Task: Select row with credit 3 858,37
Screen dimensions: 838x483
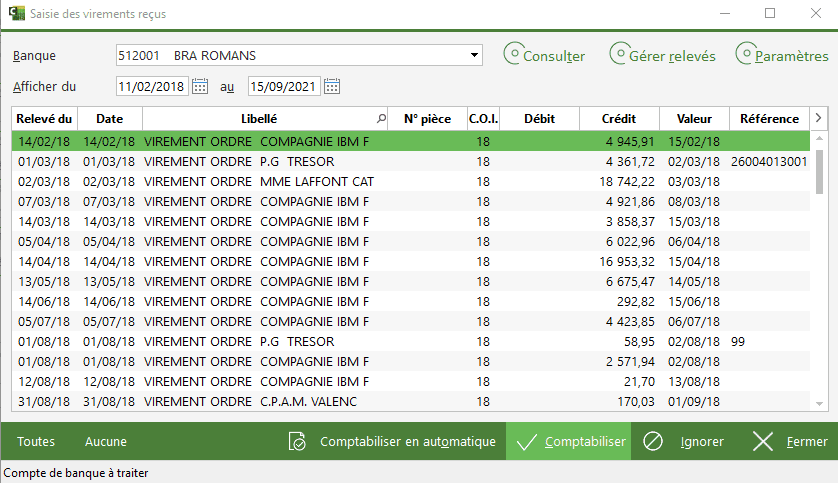Action: [410, 222]
